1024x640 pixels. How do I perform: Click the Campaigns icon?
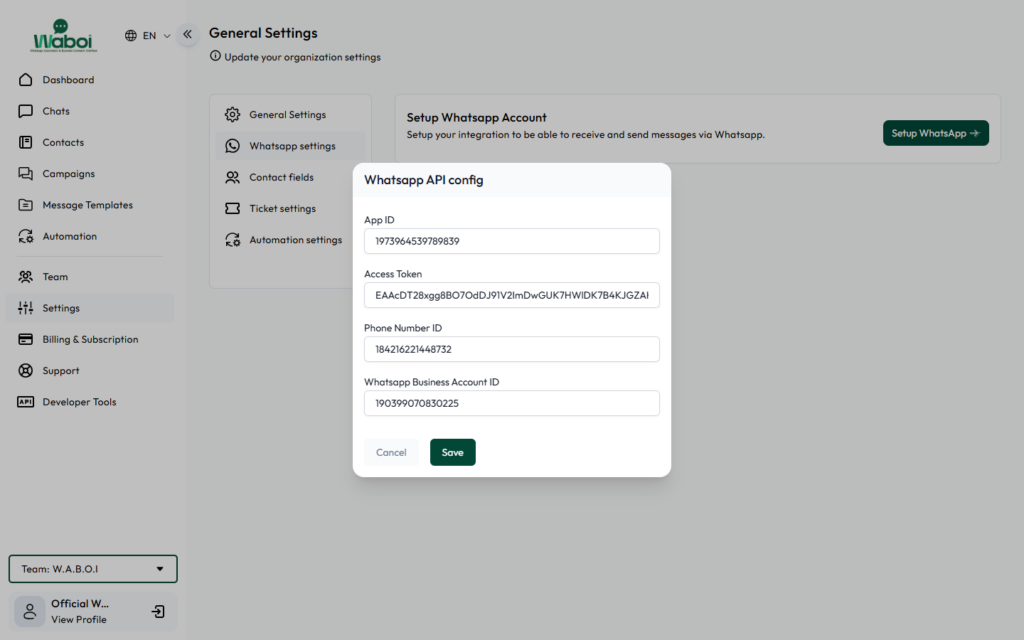[x=25, y=174]
